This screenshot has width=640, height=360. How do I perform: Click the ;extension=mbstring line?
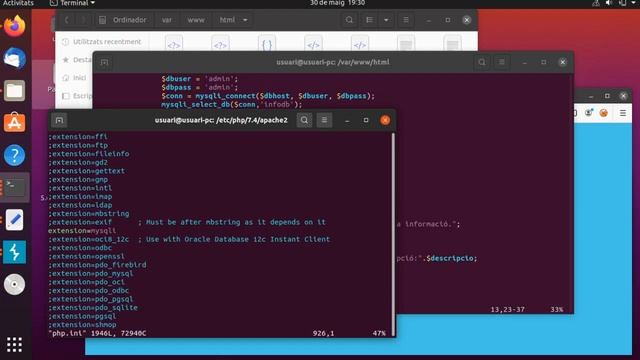pyautogui.click(x=89, y=213)
